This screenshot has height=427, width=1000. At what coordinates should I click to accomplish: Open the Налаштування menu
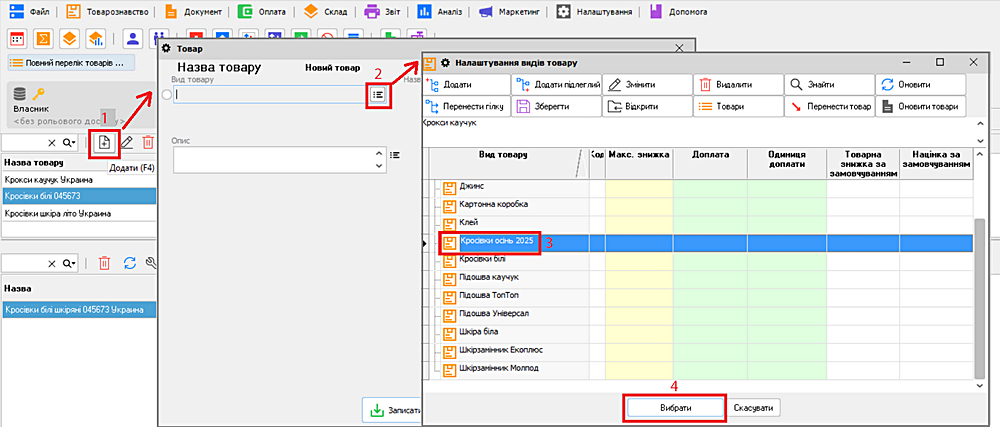pyautogui.click(x=594, y=13)
